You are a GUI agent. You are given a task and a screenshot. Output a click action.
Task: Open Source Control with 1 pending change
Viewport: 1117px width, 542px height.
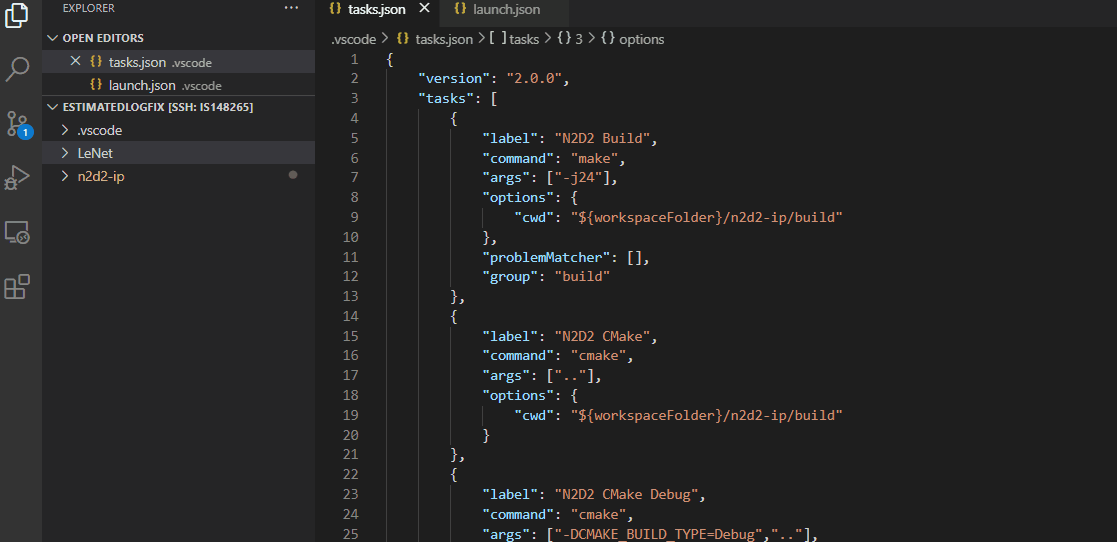pos(17,124)
